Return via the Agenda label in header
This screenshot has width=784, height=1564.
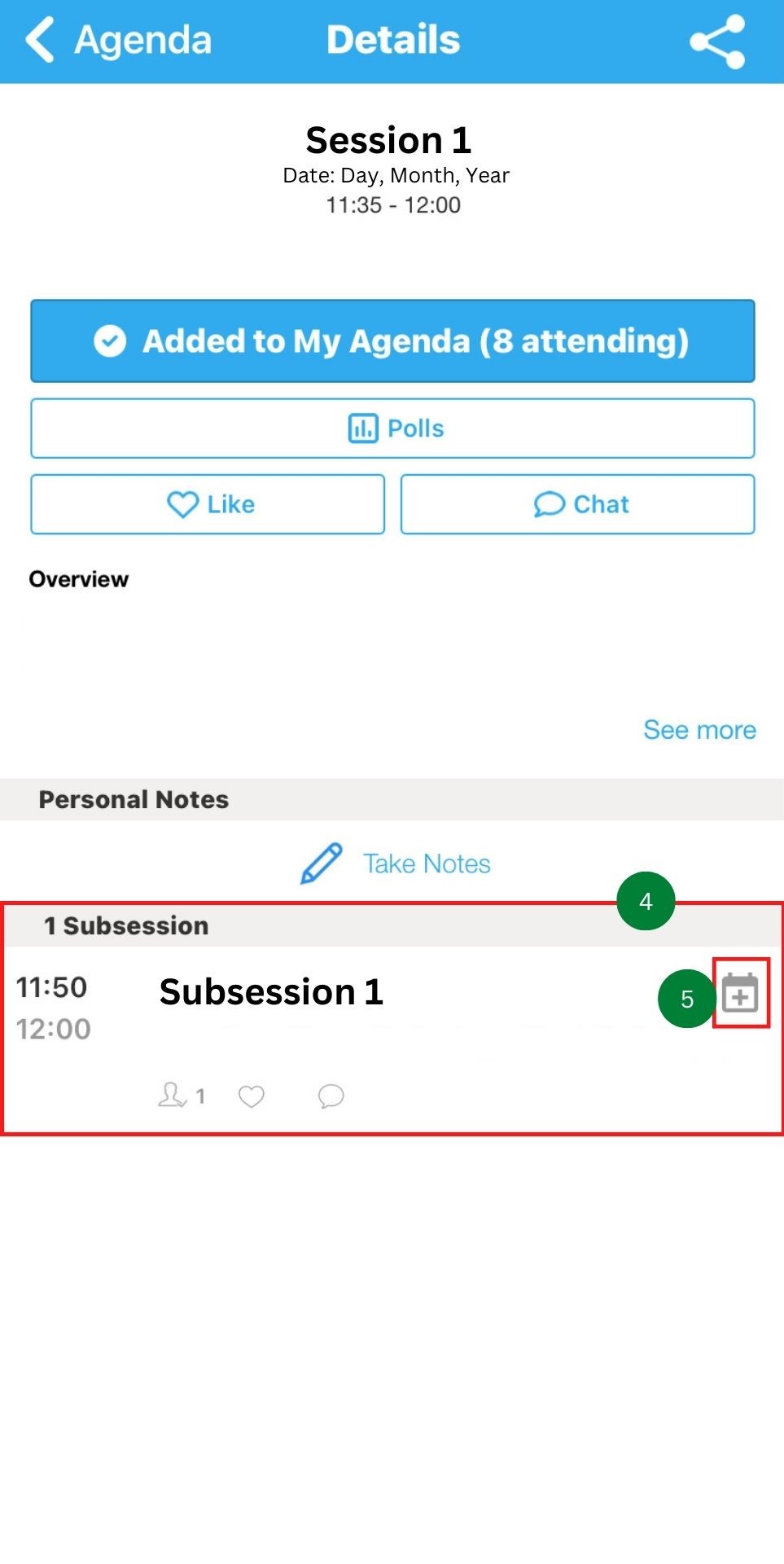pos(143,41)
